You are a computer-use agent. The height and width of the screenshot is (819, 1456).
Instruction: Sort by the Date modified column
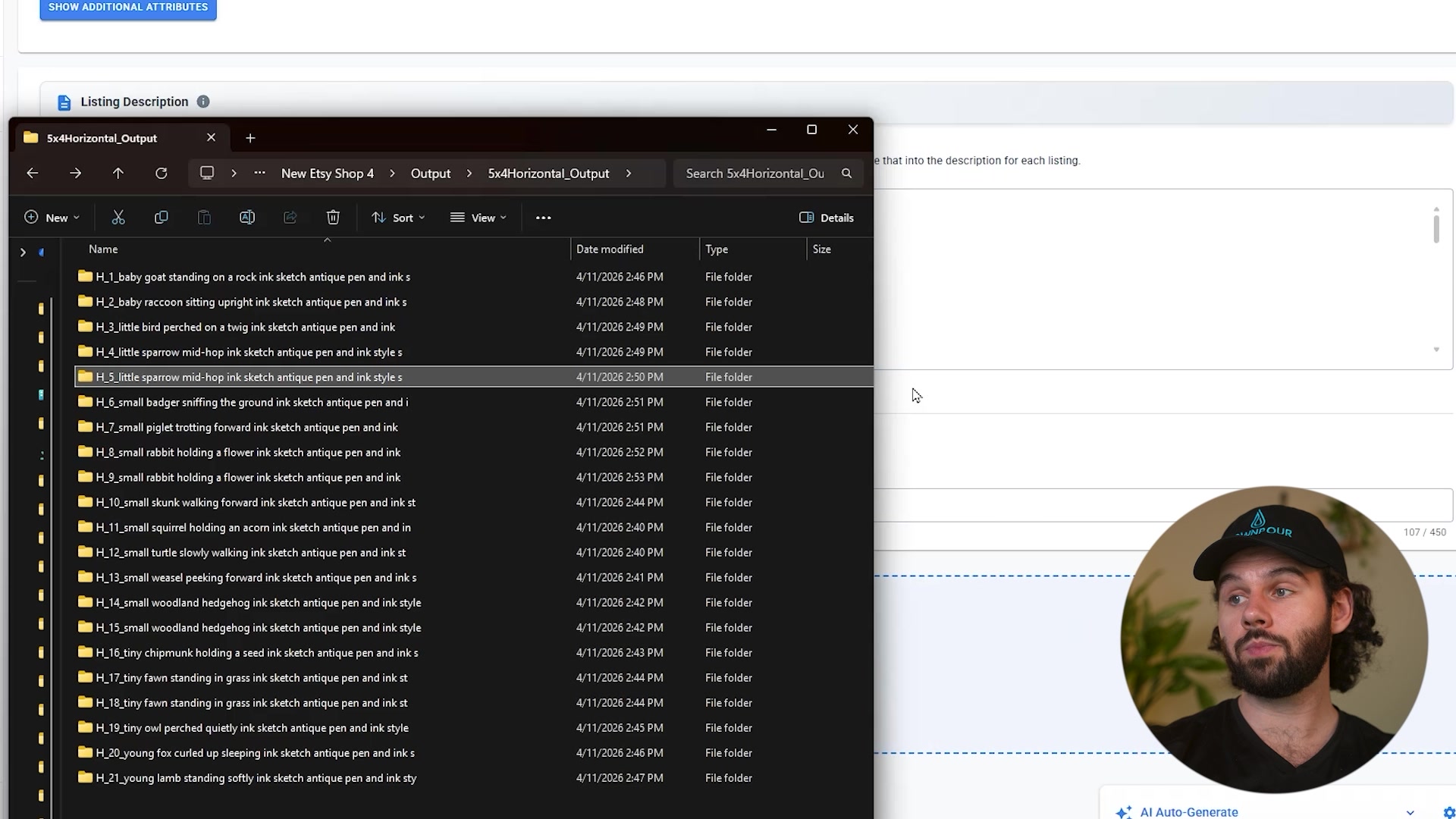(610, 249)
